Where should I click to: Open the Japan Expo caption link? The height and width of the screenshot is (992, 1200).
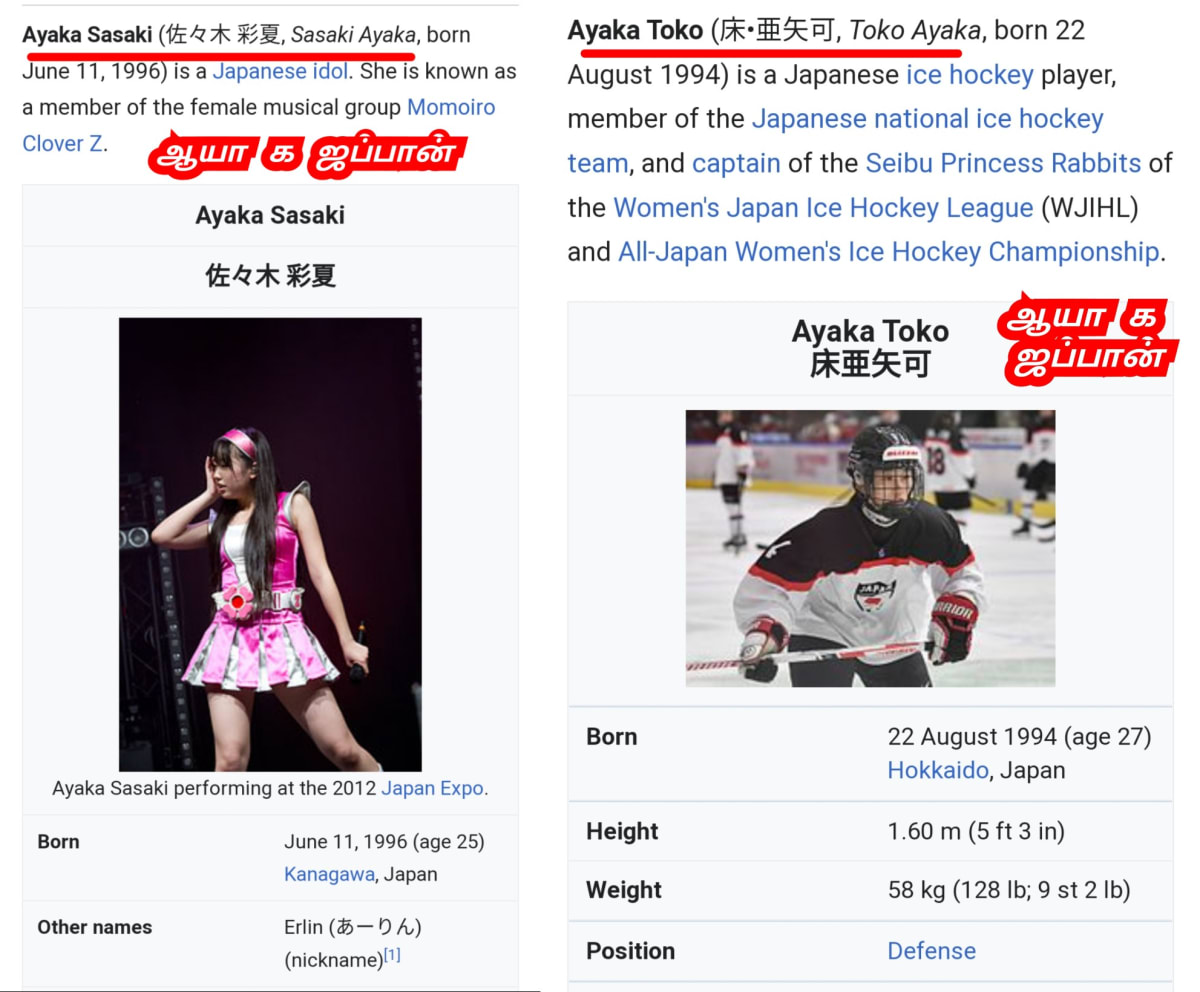(432, 788)
